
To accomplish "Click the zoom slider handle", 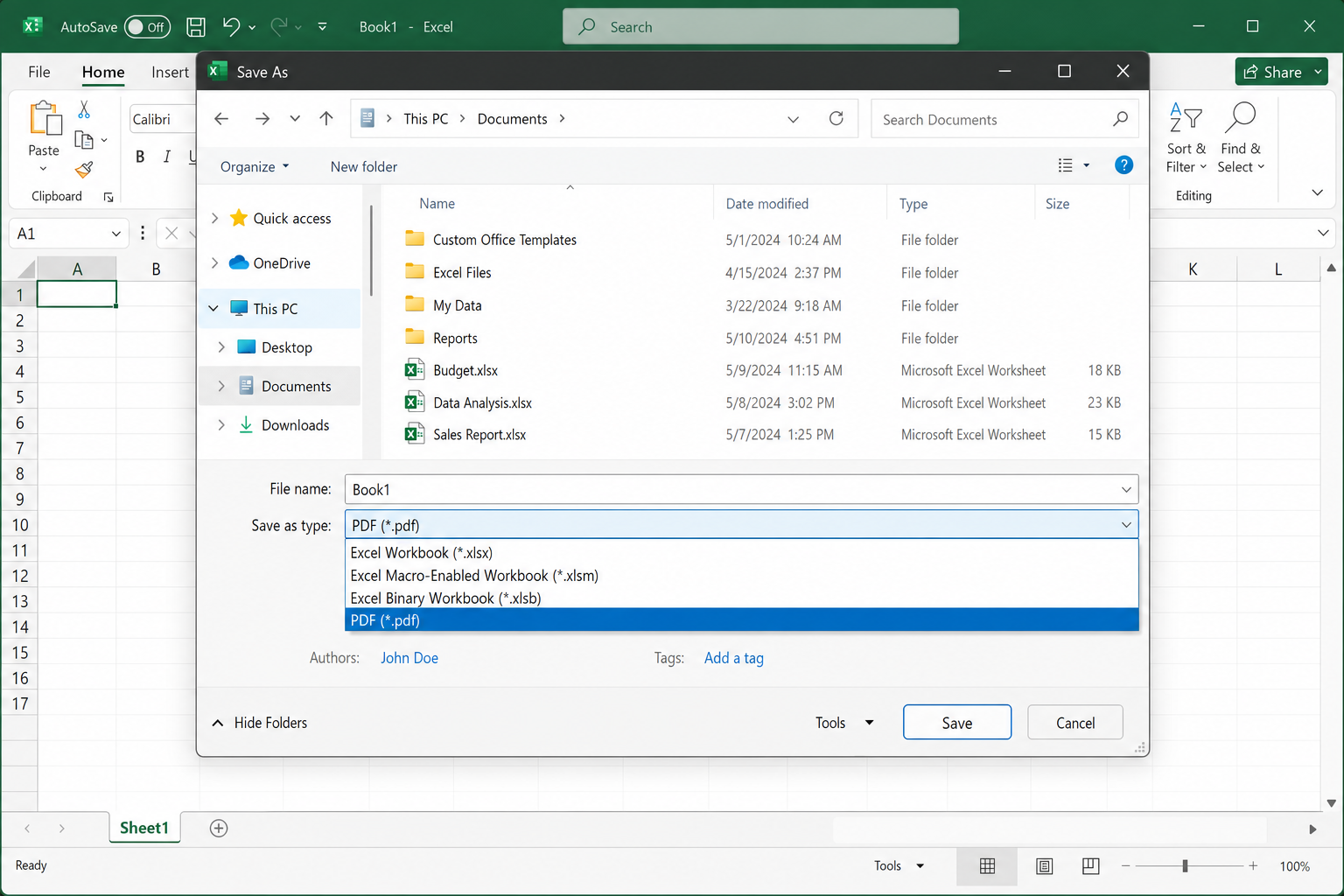I will (1185, 866).
